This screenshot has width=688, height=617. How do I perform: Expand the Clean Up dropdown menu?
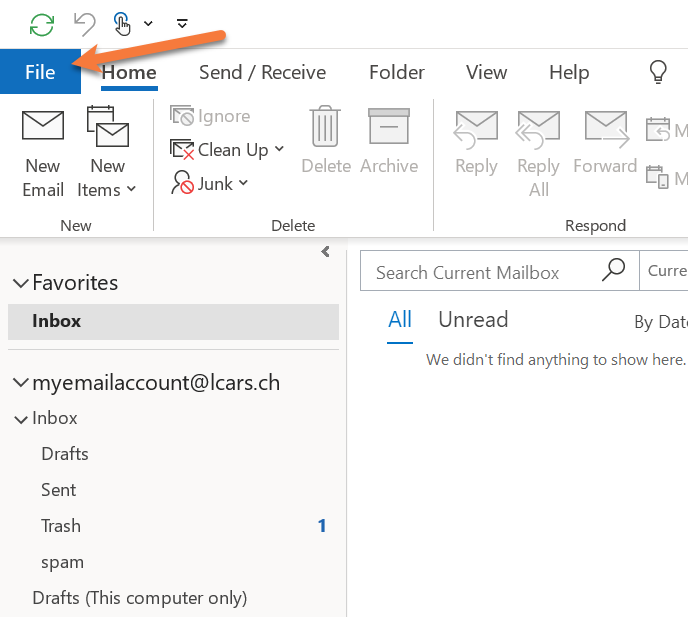click(280, 150)
